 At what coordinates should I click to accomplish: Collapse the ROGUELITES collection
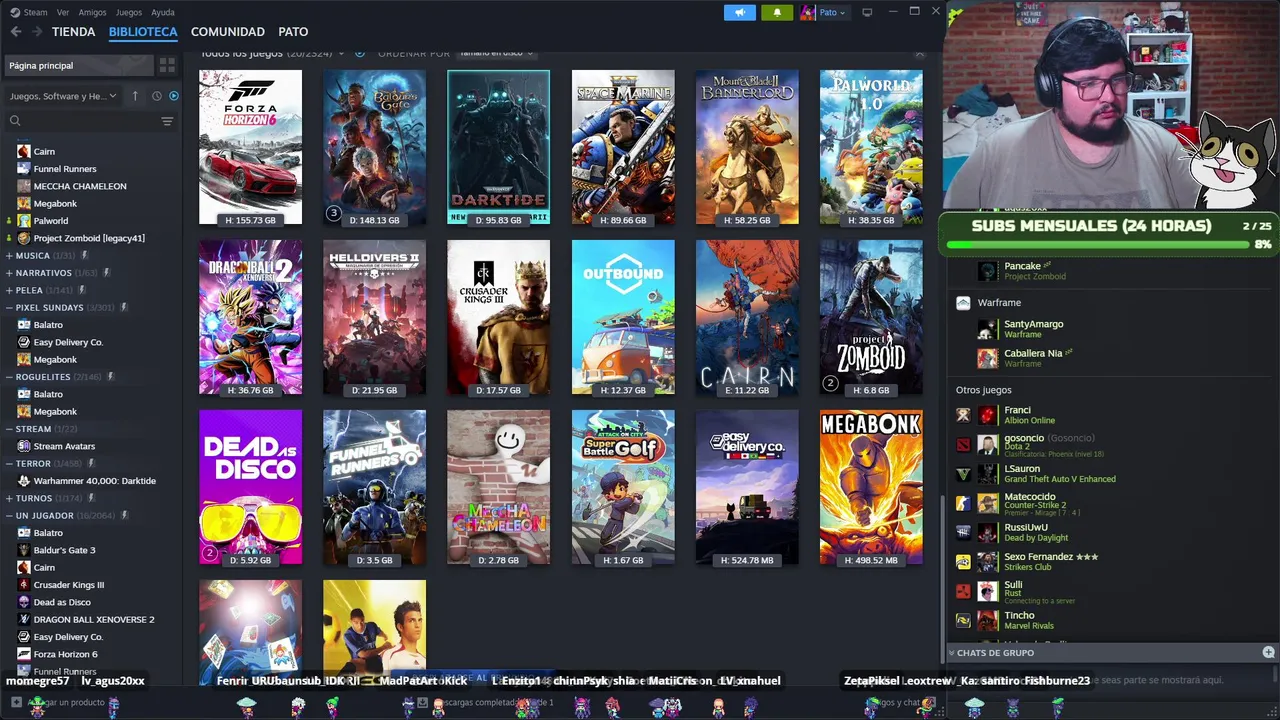pos(9,377)
